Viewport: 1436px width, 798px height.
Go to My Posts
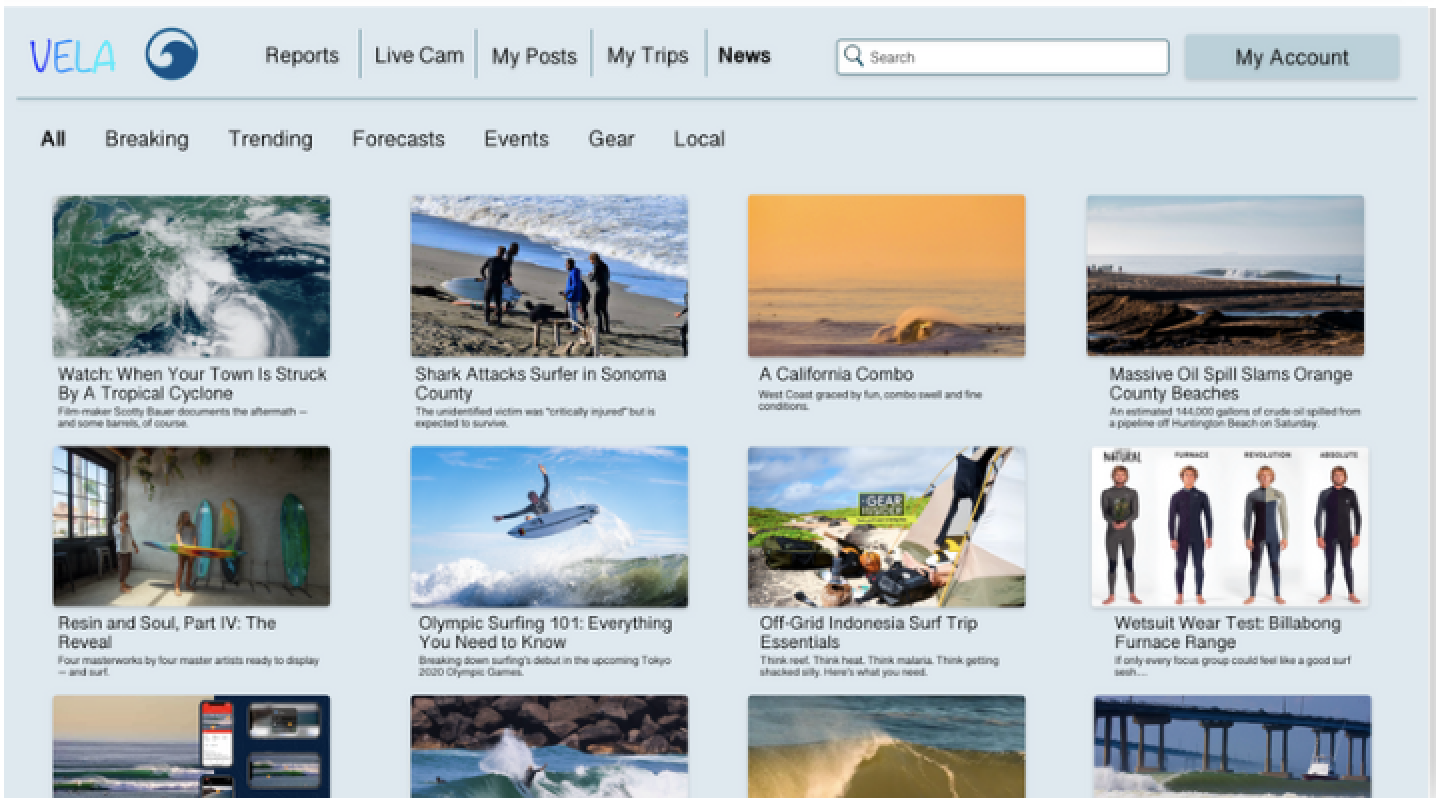click(534, 57)
